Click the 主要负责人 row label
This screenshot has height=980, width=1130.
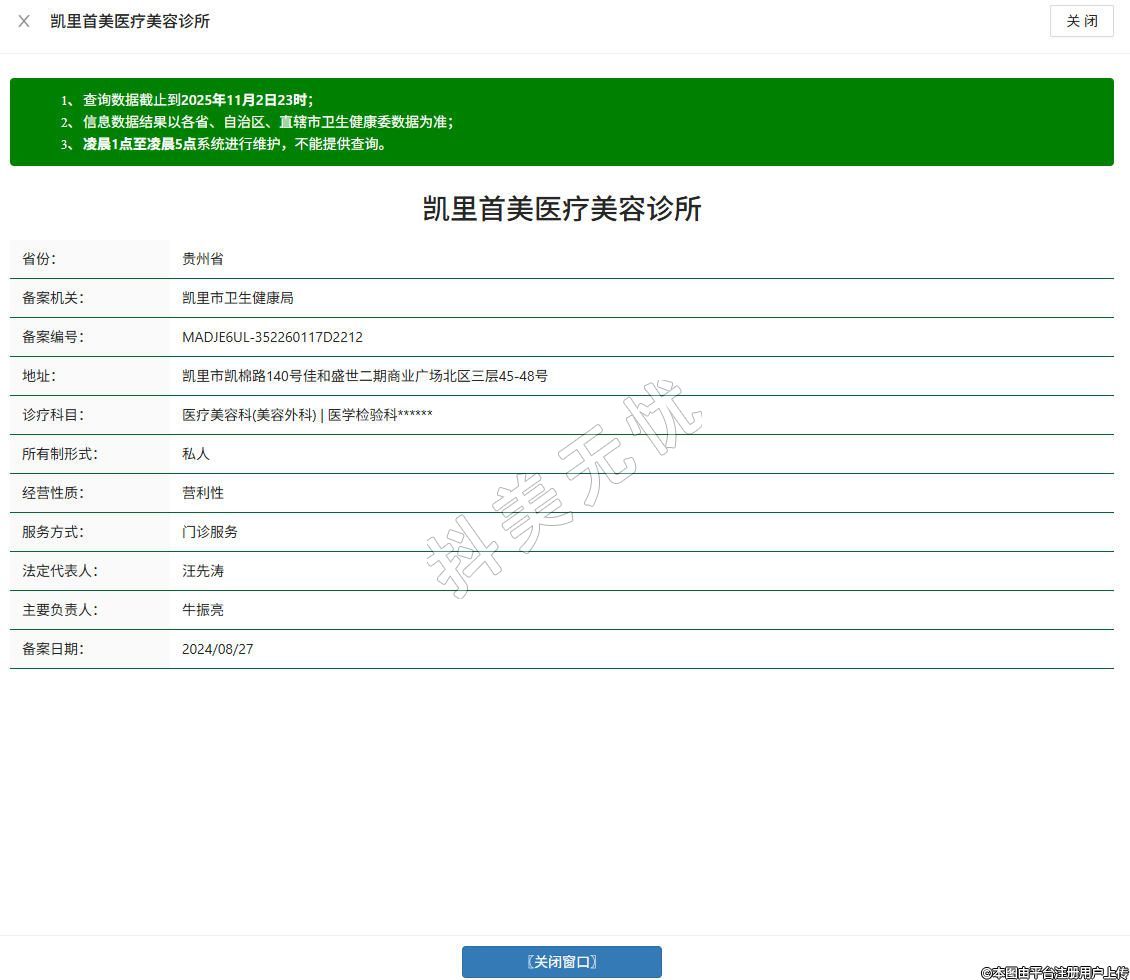point(60,610)
